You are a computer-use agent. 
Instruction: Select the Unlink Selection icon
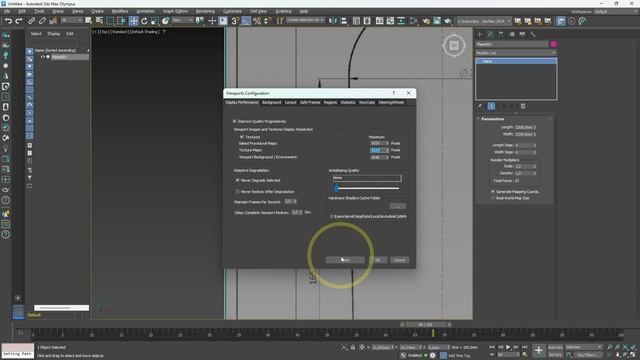42,21
